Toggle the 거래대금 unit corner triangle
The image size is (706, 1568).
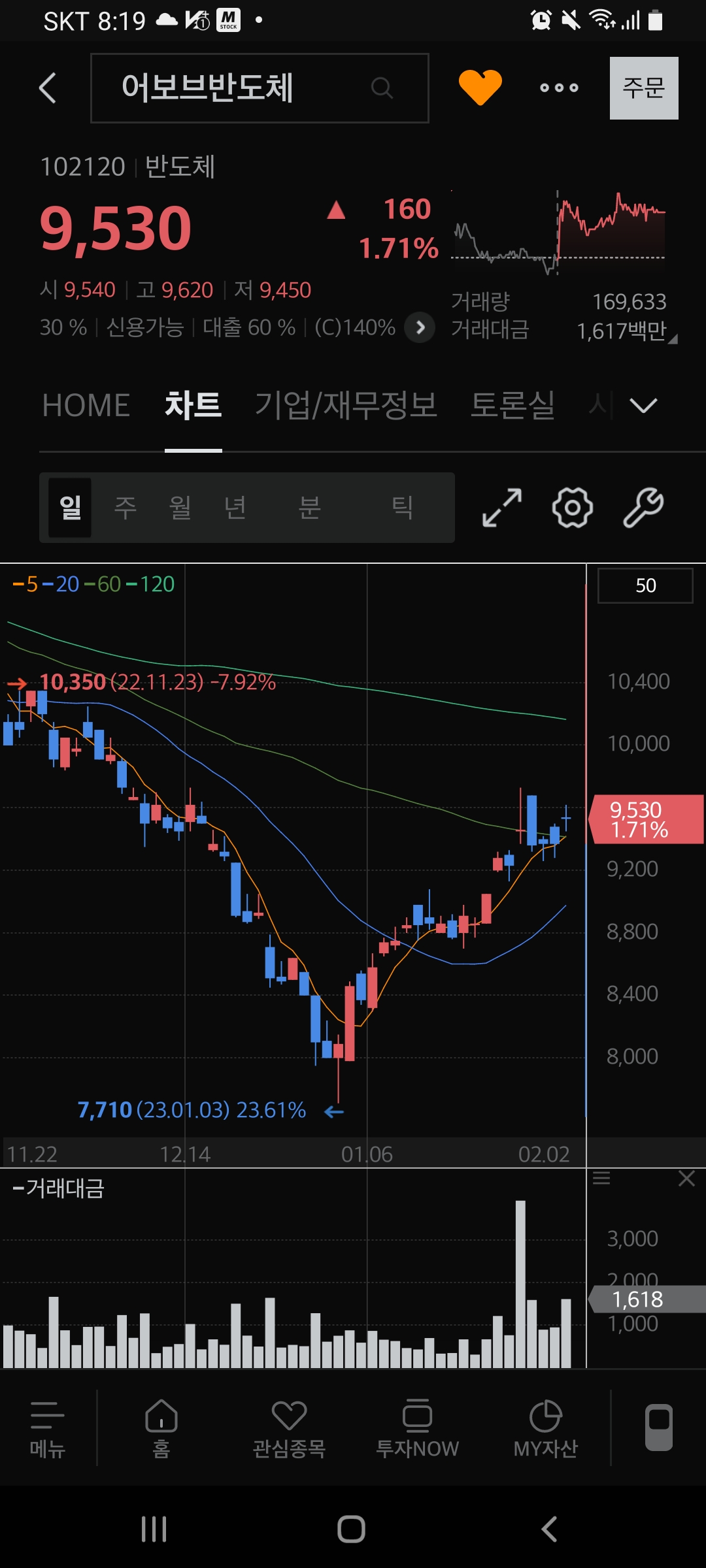[x=673, y=339]
